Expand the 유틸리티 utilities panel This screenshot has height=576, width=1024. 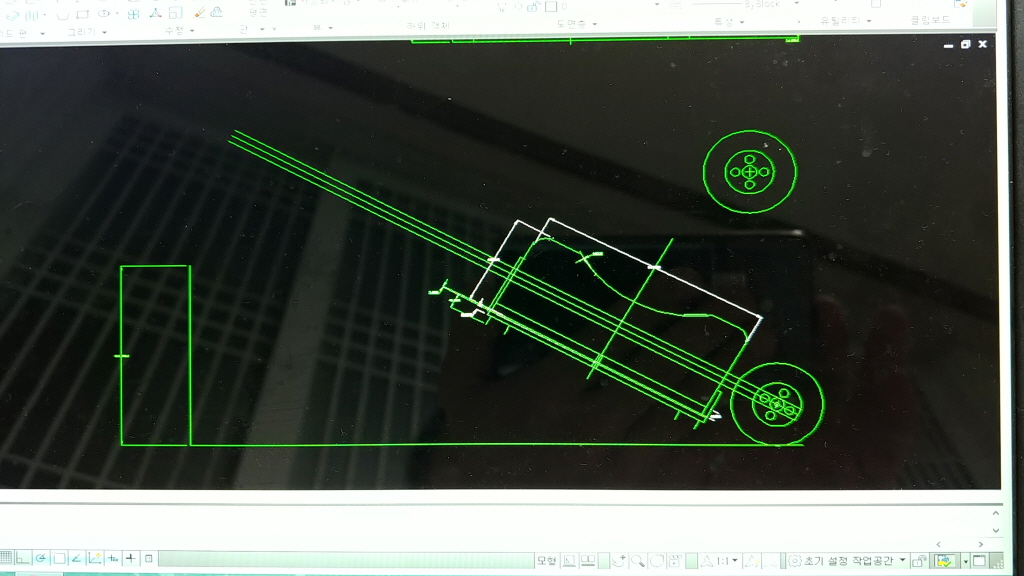(845, 21)
